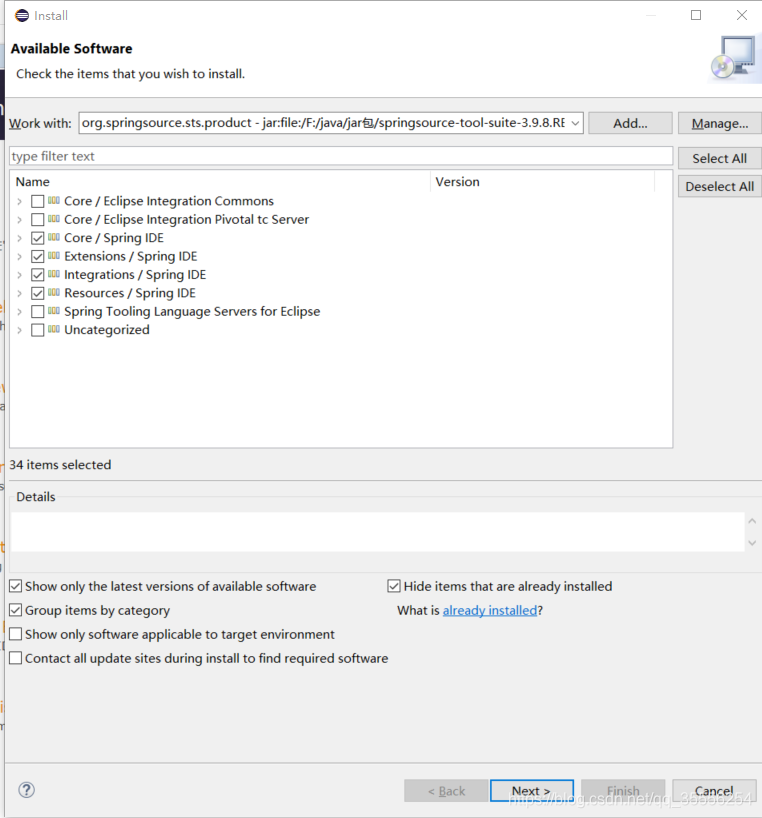Viewport: 762px width, 818px height.
Task: Expand Resources / Spring IDE node
Action: (x=19, y=293)
